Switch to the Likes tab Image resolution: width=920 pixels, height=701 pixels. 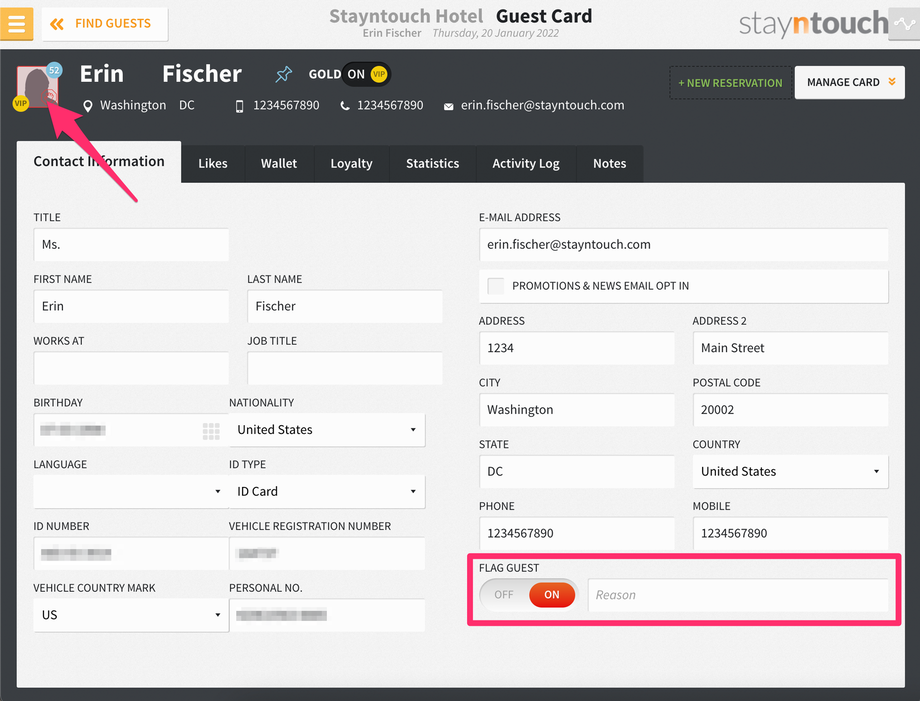click(x=212, y=164)
